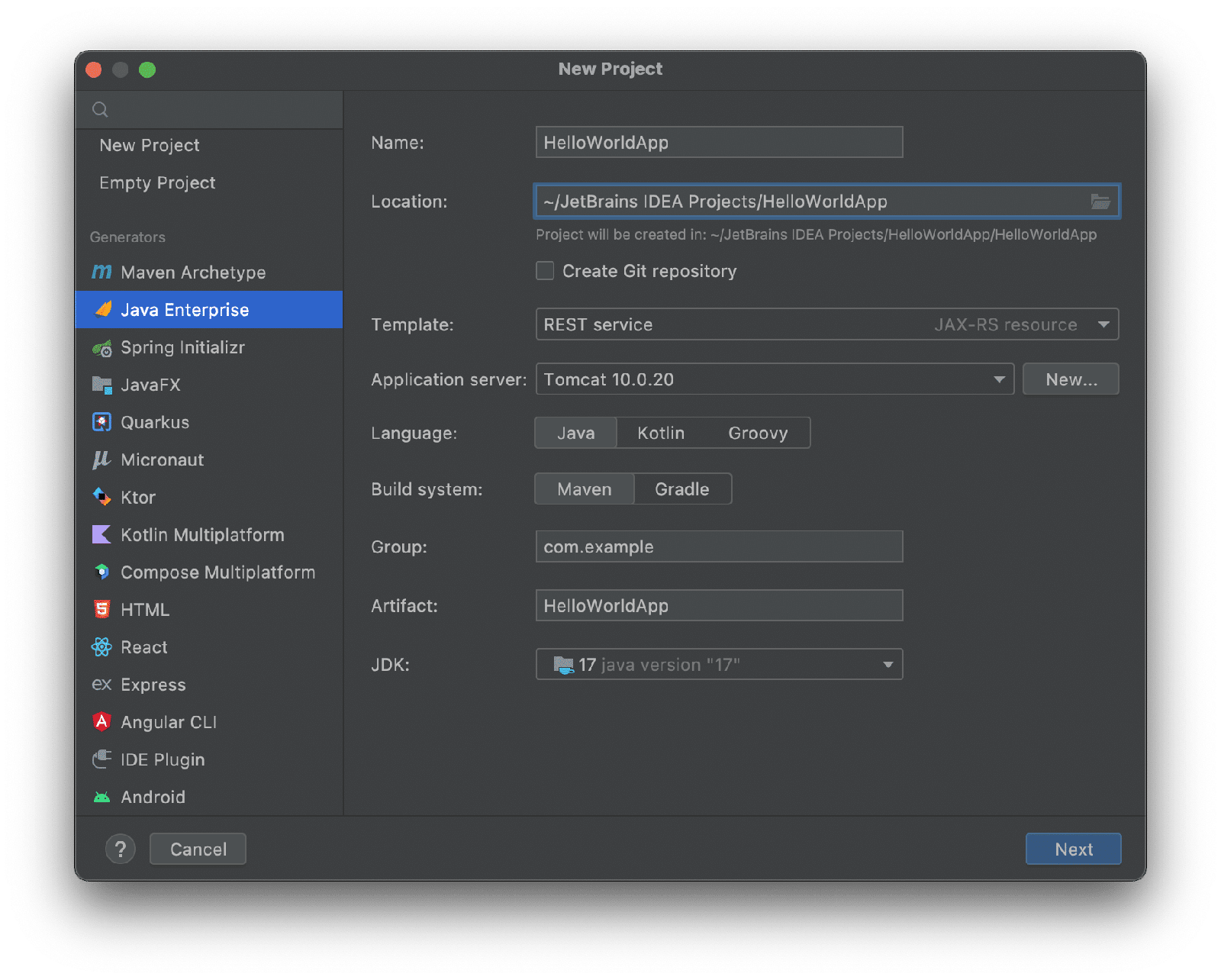The width and height of the screenshot is (1221, 980).
Task: Focus the Artifact input field
Action: coord(719,605)
